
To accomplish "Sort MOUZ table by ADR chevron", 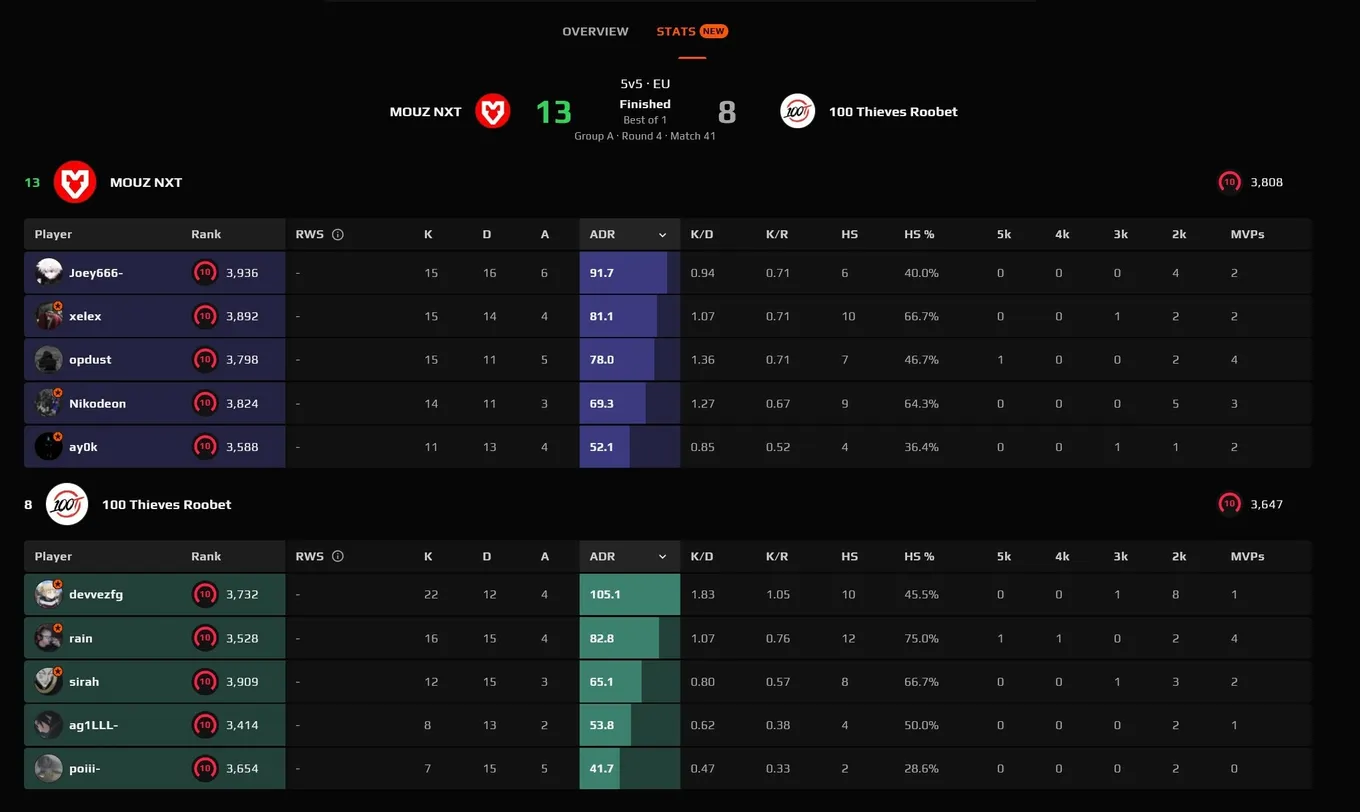I will click(x=662, y=235).
